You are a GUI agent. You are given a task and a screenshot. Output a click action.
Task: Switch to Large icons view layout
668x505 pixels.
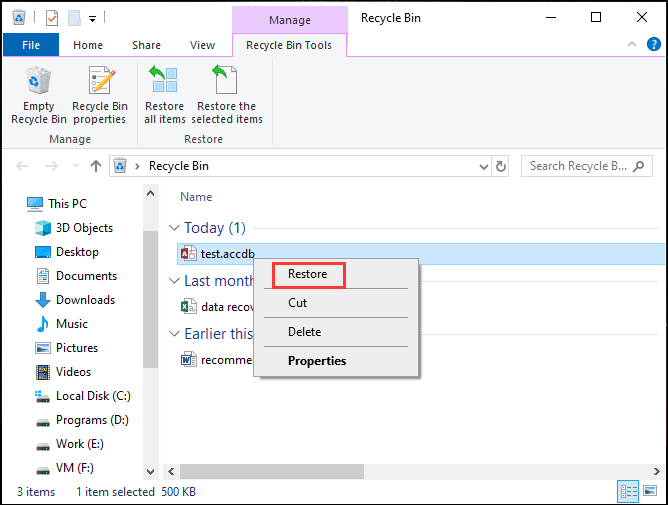click(650, 491)
